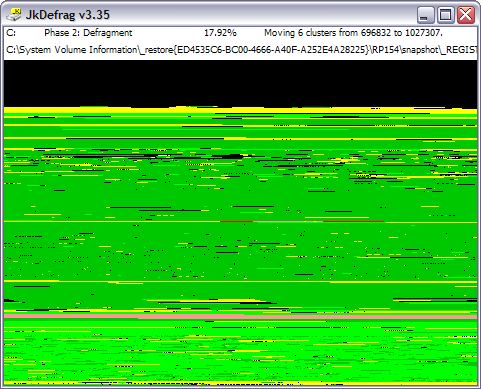Screen dimensions: 481x389
Task: Minimize the JkDefrag window
Action: 425,15
